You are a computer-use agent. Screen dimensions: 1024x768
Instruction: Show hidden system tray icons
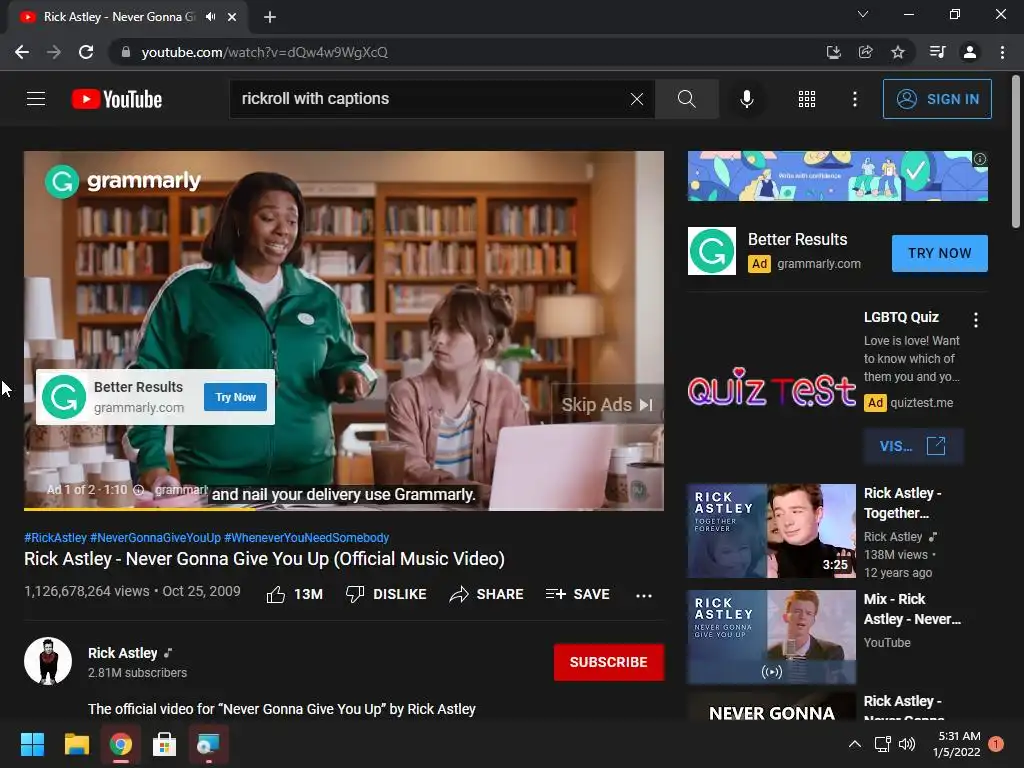pos(854,744)
